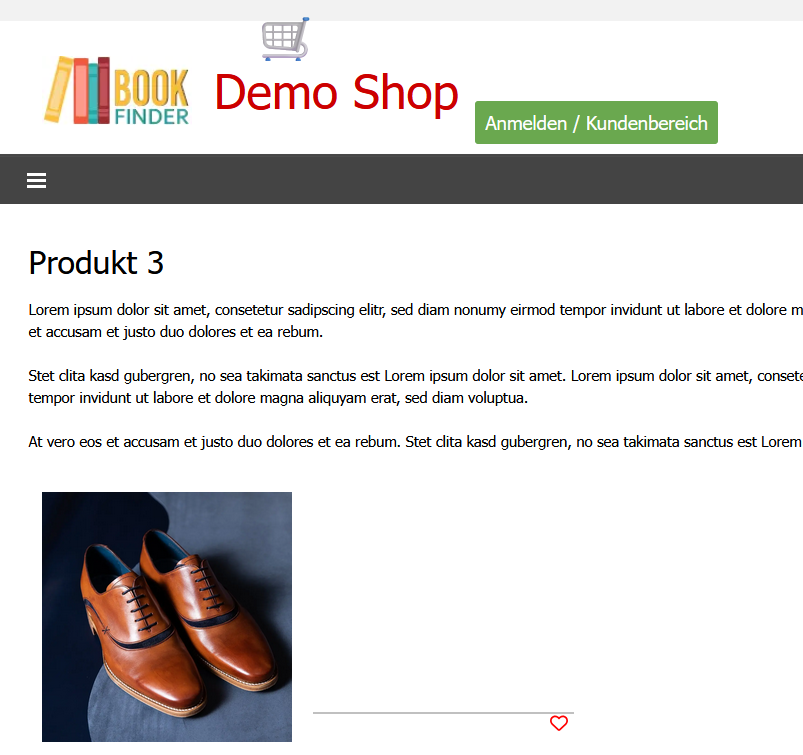
Task: Add Produkt 3 to wishlist via heart icon
Action: 559,723
